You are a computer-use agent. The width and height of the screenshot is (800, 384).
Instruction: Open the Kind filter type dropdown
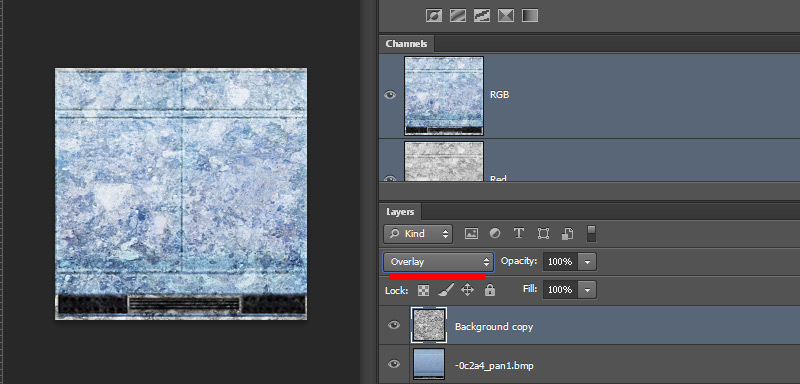tap(417, 234)
